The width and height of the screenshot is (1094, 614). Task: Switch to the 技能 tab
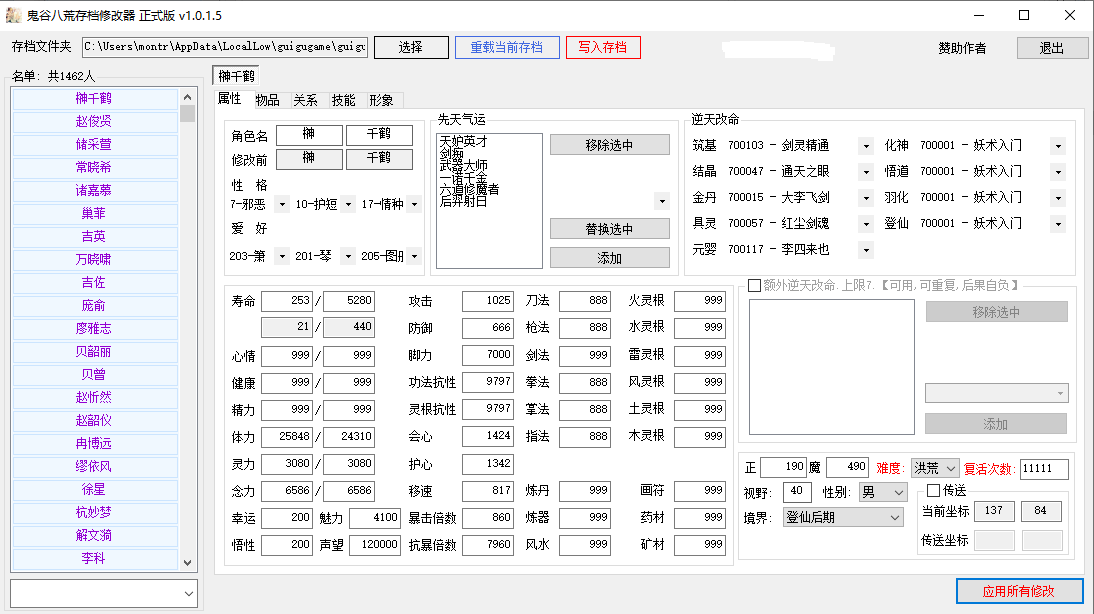(345, 100)
